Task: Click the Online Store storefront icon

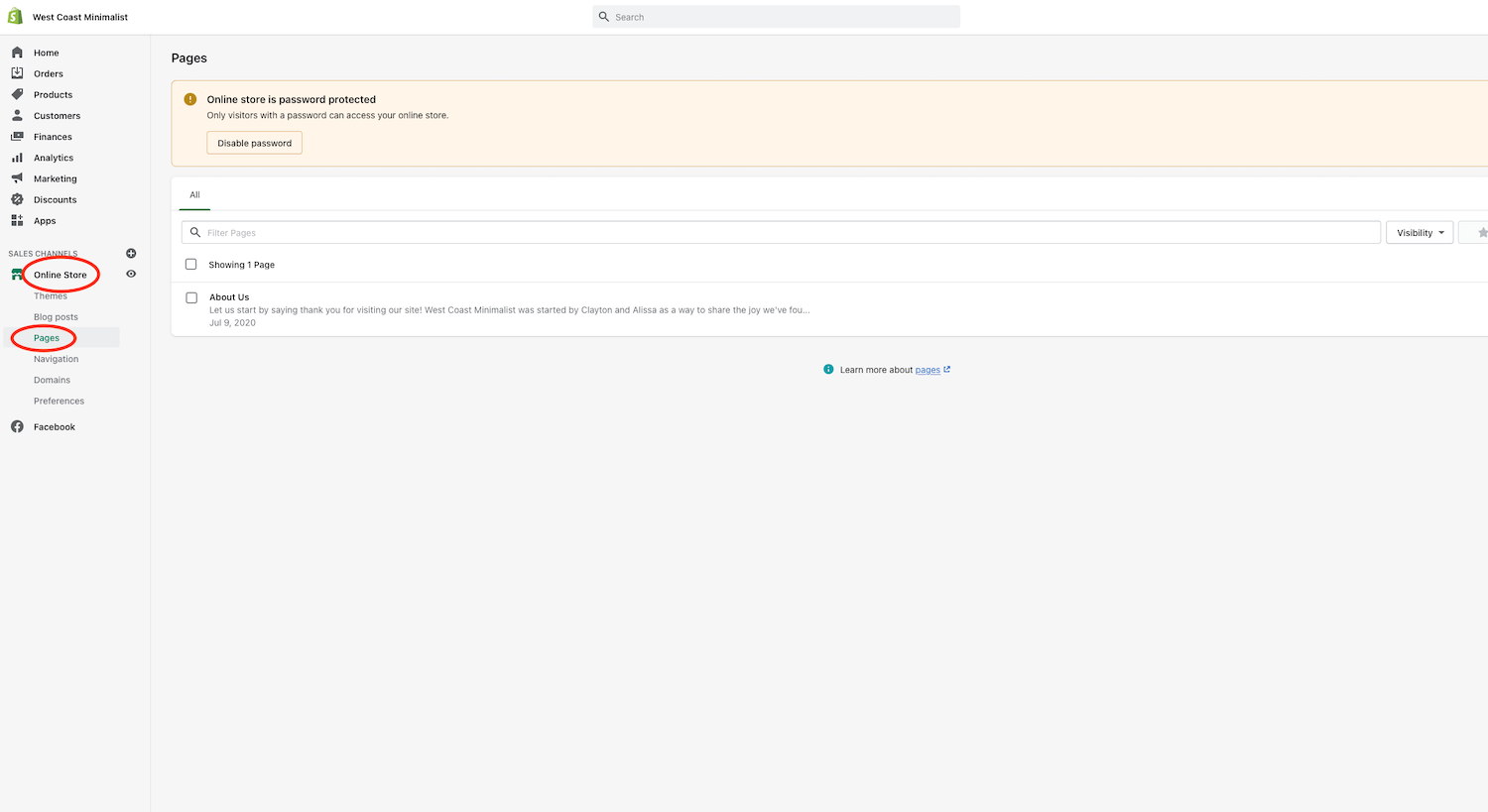Action: tap(17, 275)
